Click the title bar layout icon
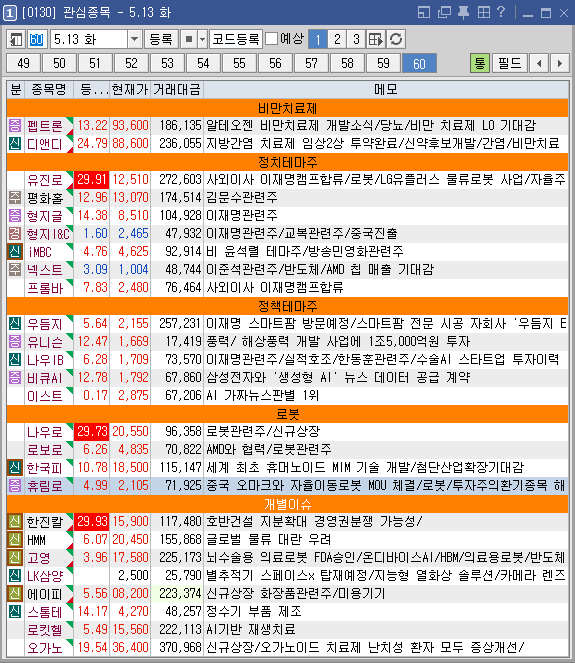Screen dimensions: 575x663 [424, 12]
